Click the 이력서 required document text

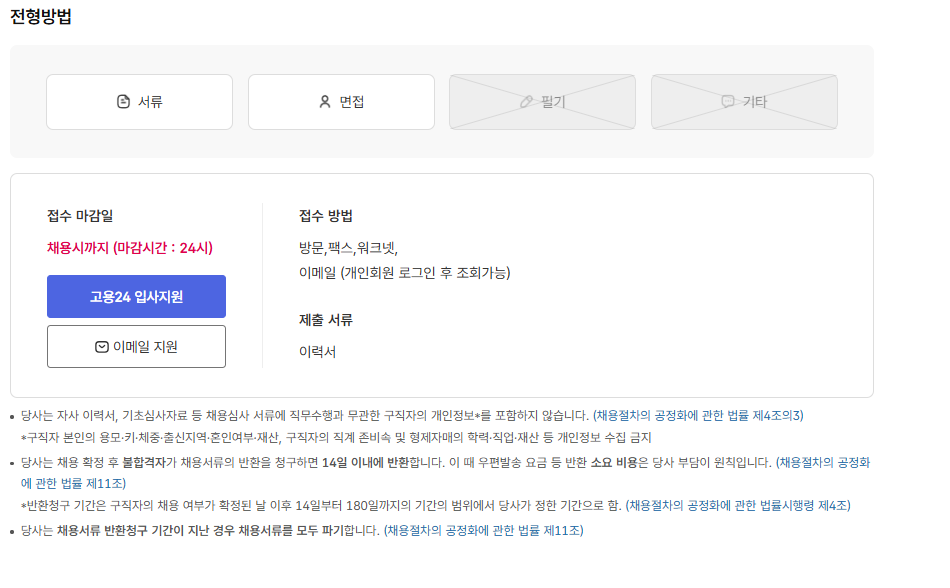point(317,352)
